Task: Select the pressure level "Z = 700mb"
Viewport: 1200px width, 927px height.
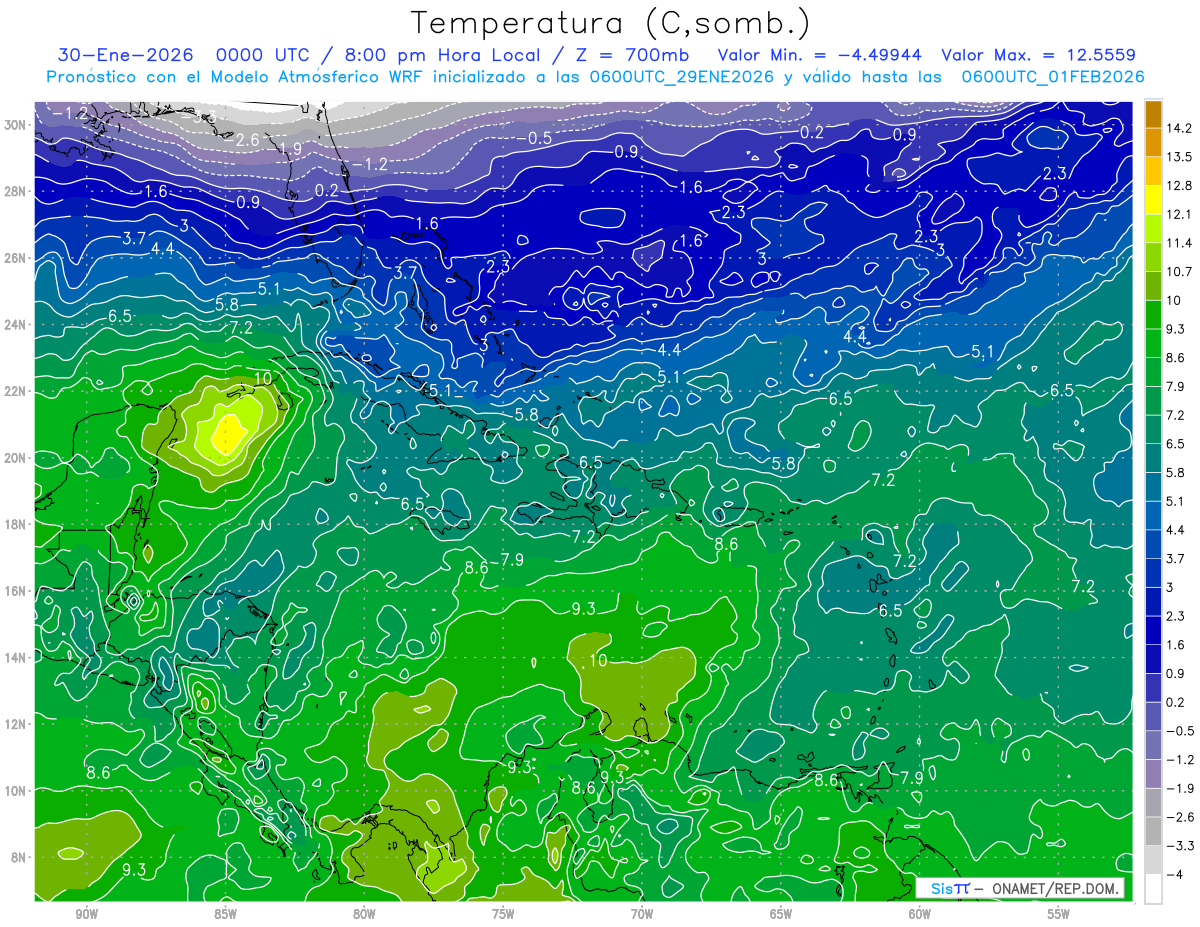Action: click(631, 55)
